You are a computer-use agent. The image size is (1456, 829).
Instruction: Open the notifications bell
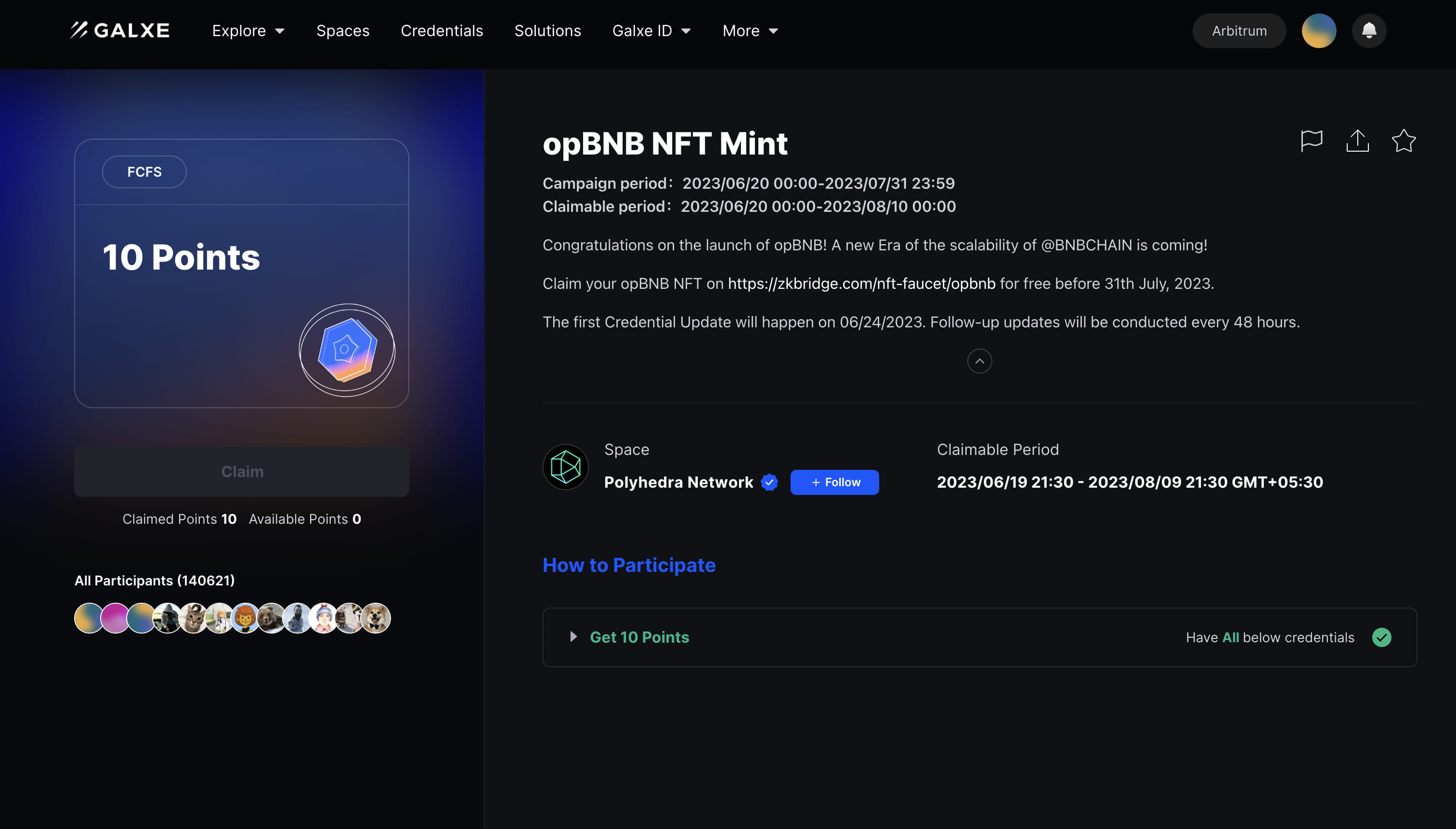pyautogui.click(x=1368, y=31)
